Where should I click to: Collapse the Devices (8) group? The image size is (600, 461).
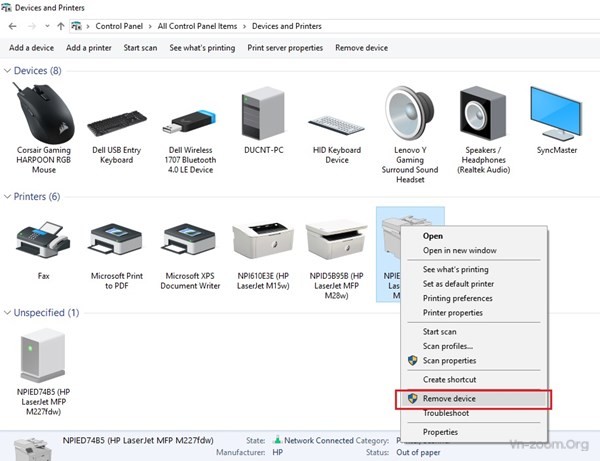[7, 70]
